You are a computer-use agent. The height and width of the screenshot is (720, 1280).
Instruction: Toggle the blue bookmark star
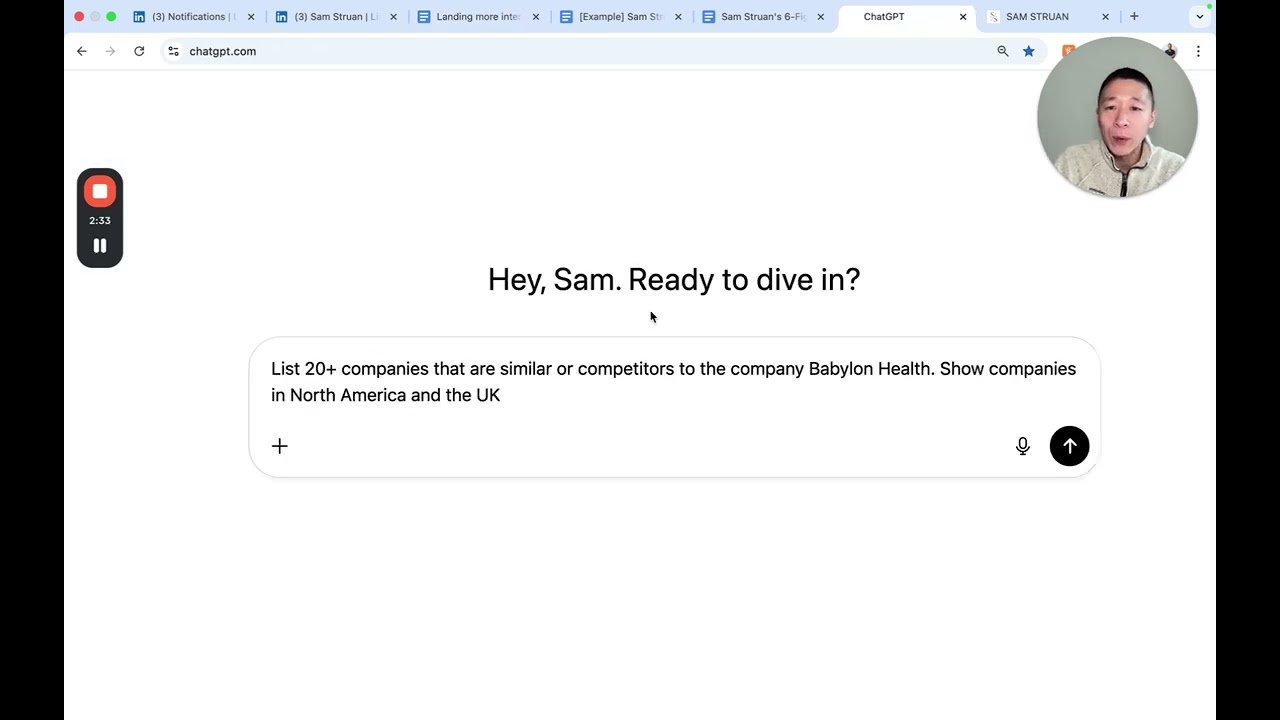pos(1028,51)
